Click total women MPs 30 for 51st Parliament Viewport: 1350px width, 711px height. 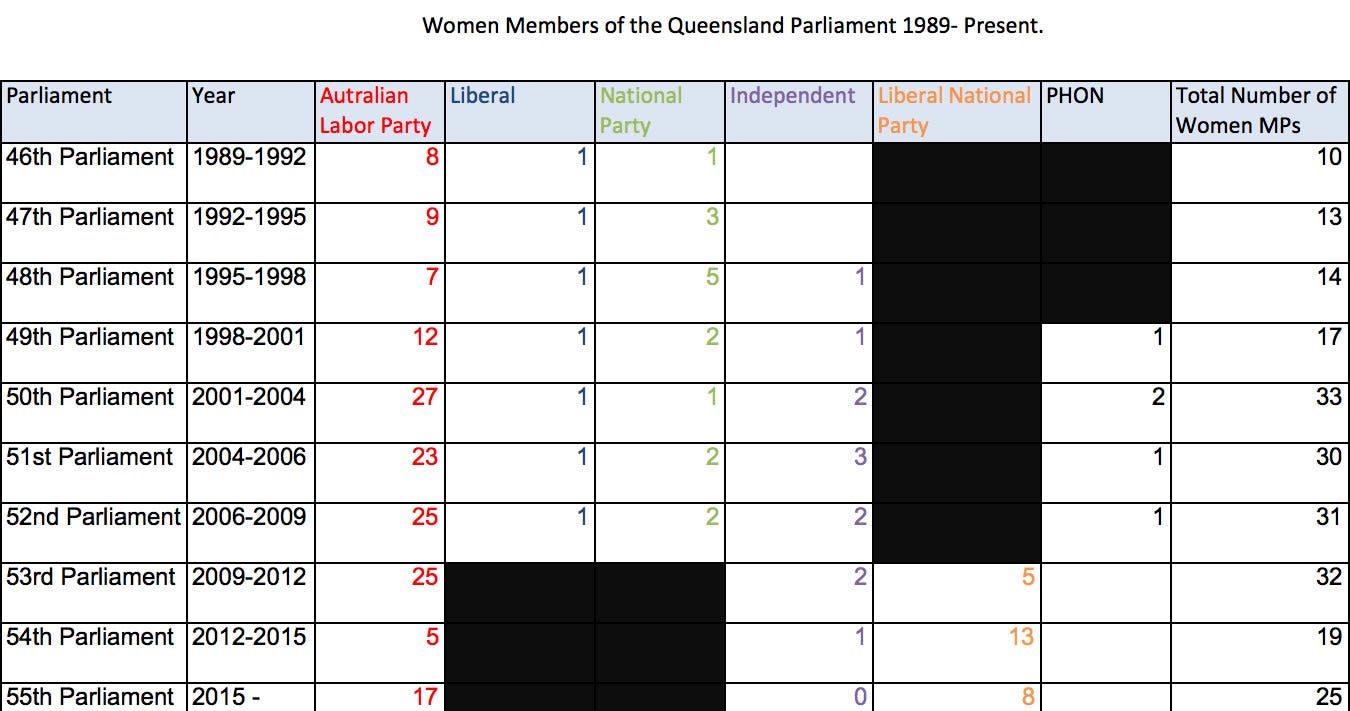point(1329,457)
